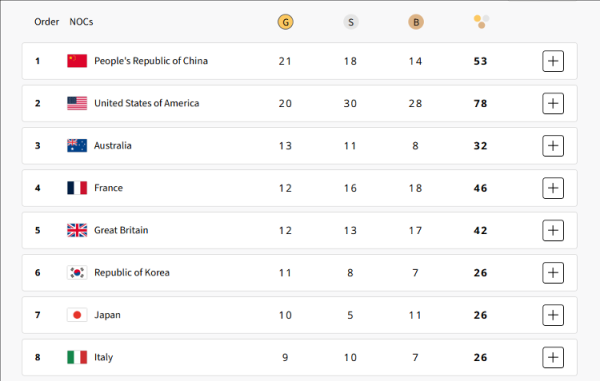Click the bronze medal B icon
The height and width of the screenshot is (381, 600).
pyautogui.click(x=416, y=22)
